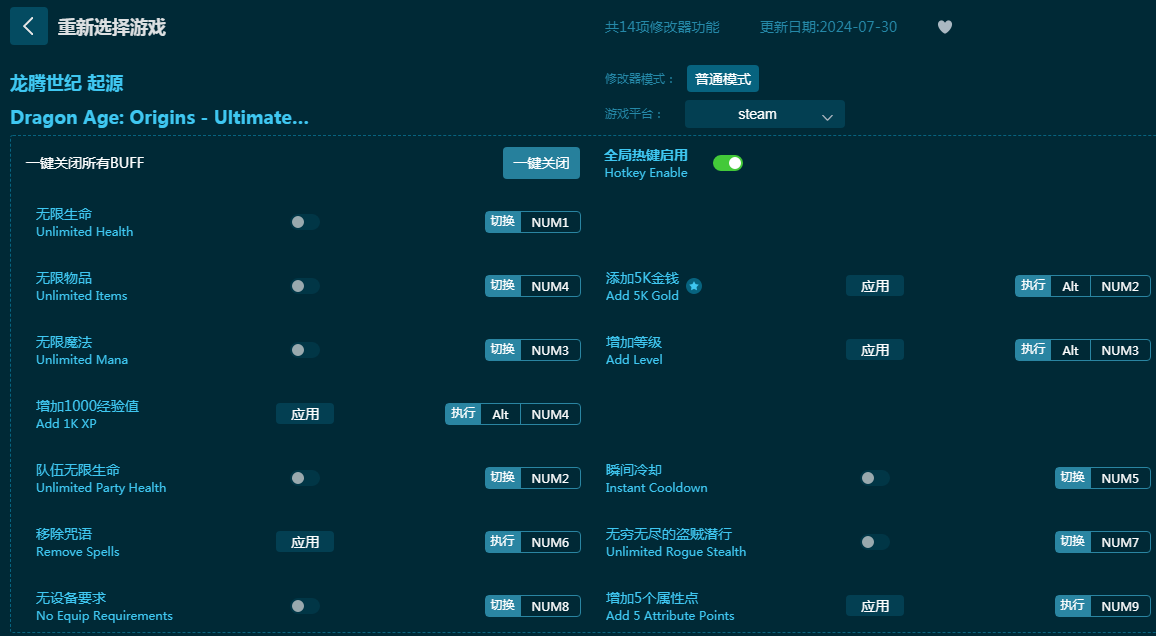Click the 游戏平台 label

point(633,114)
